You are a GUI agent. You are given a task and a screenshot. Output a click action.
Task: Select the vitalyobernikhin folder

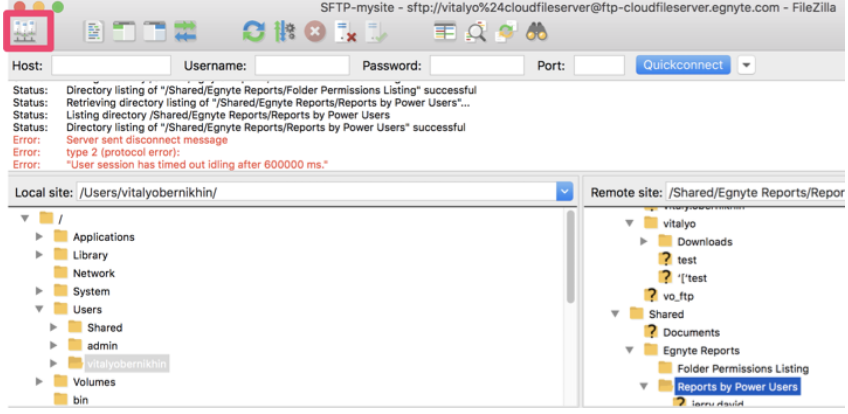[x=126, y=364]
